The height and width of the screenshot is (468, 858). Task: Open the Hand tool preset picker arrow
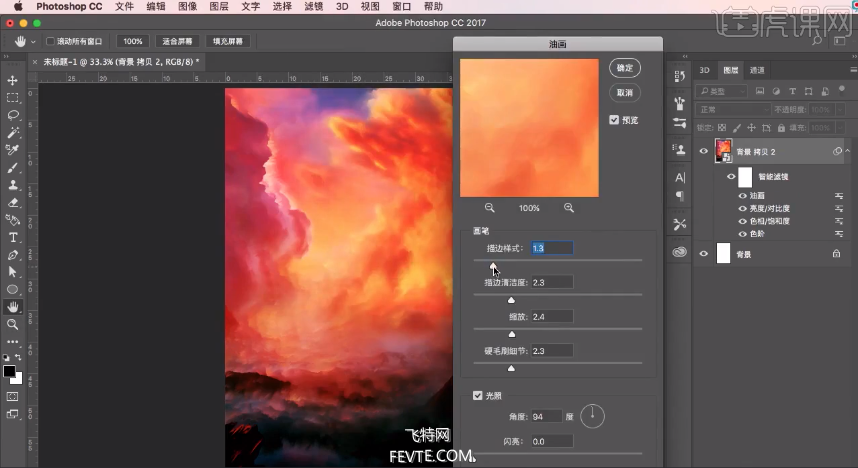point(33,42)
